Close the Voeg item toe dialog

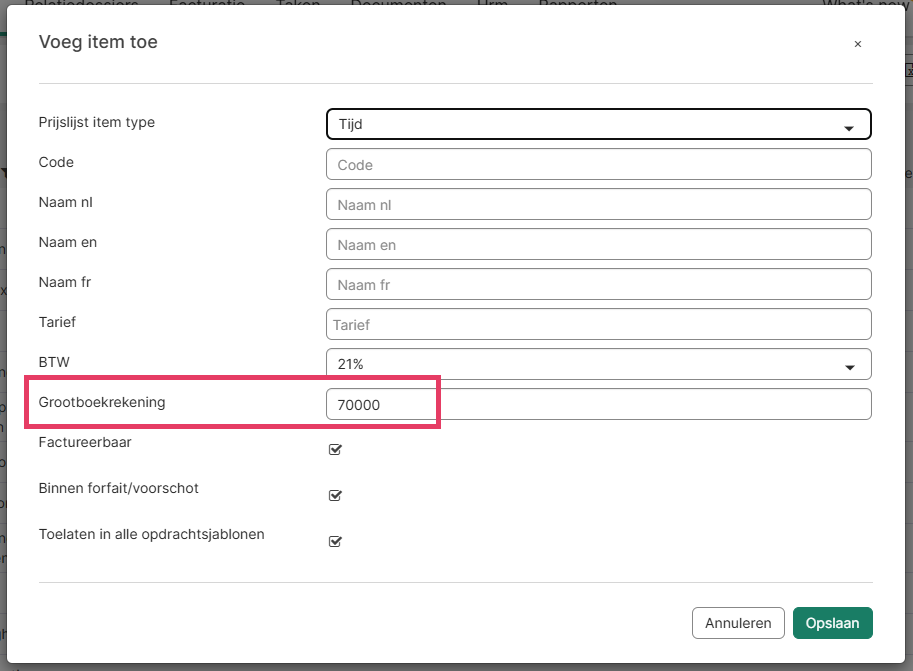(857, 44)
